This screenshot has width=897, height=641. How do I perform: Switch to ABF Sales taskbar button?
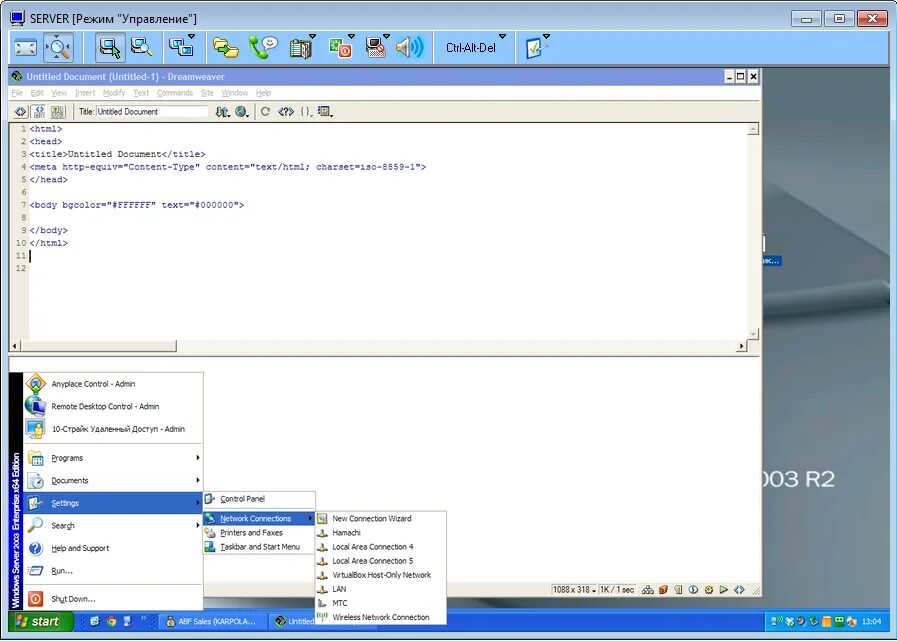[212, 621]
